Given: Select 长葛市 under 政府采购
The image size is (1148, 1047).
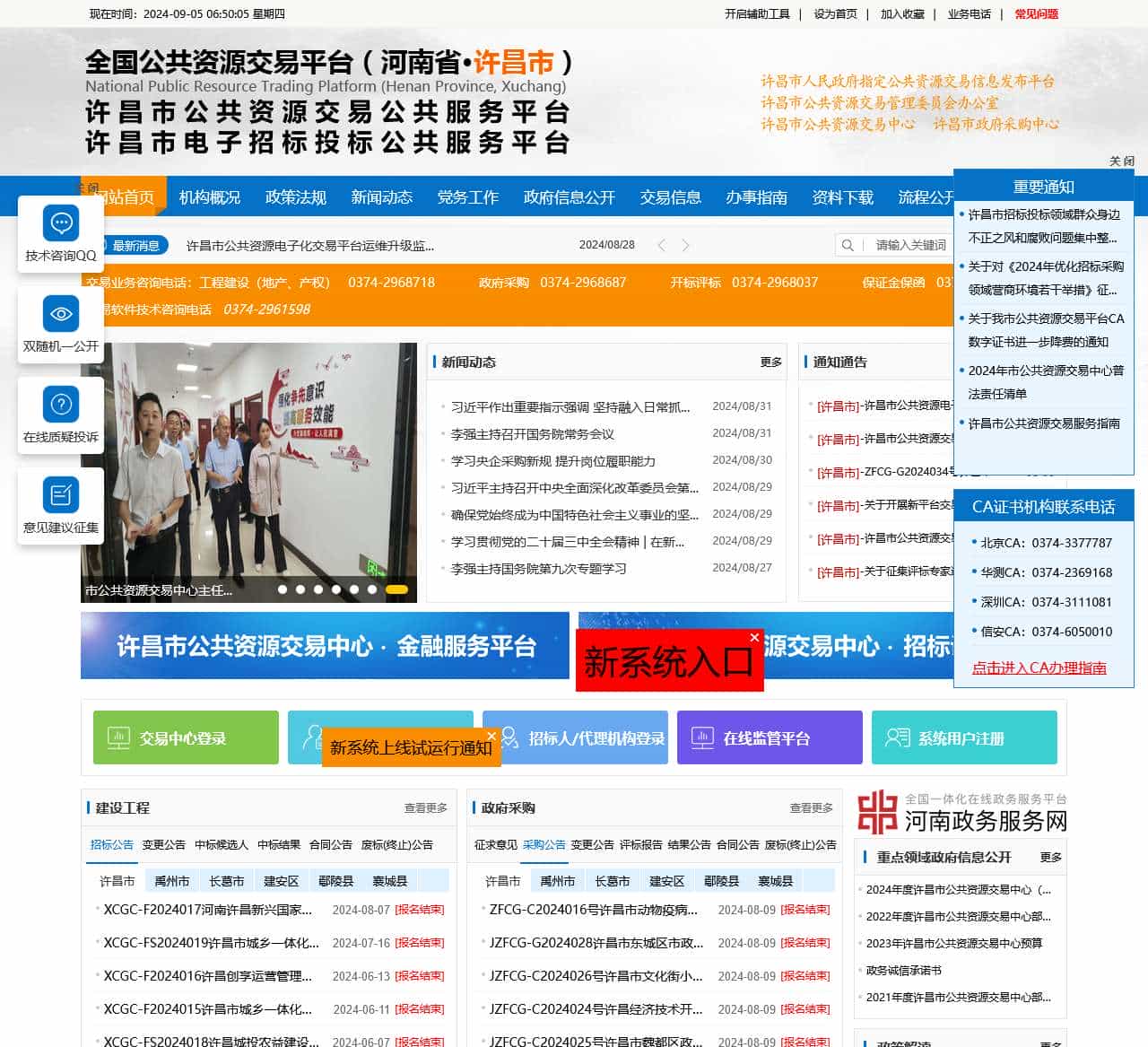Looking at the screenshot, I should coord(613,881).
